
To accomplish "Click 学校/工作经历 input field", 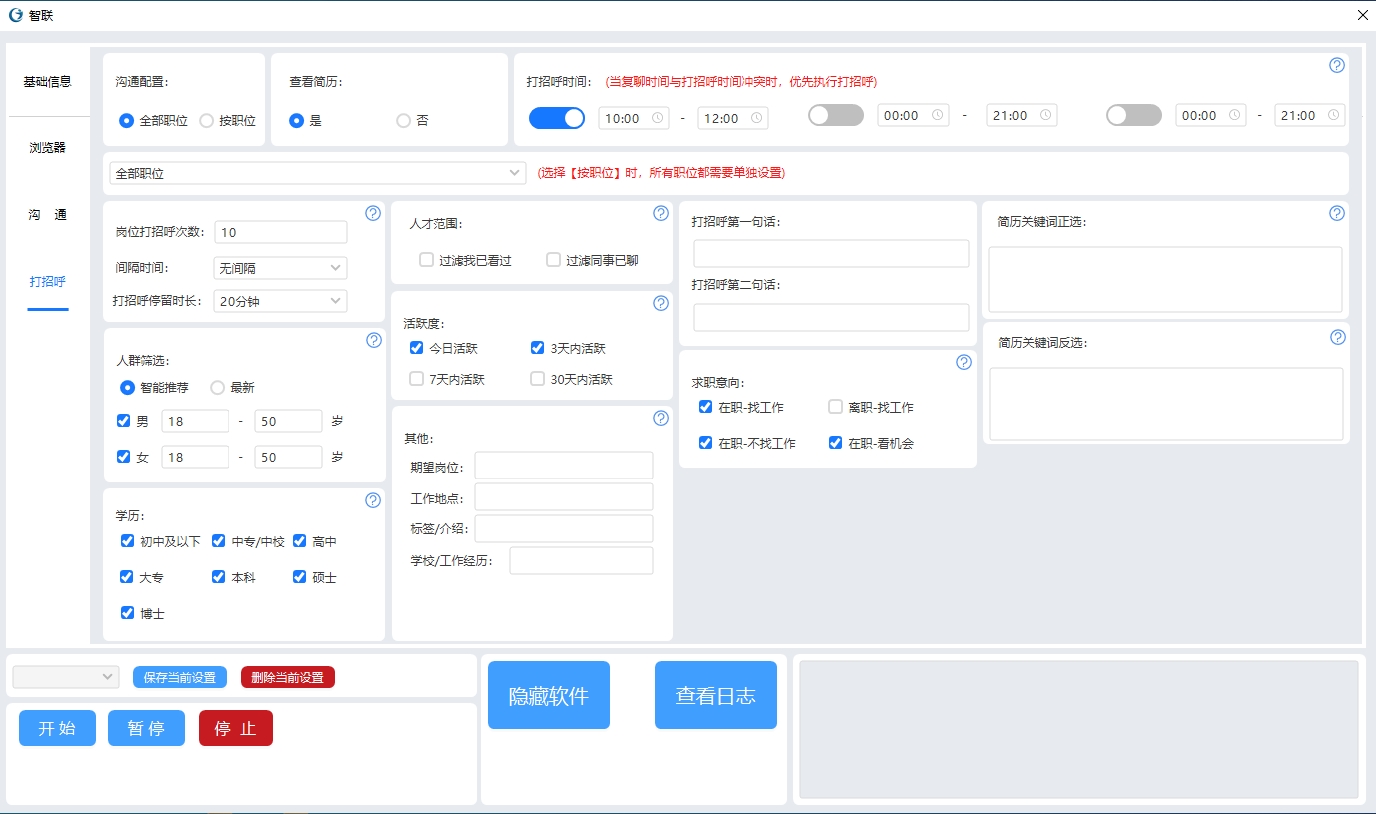I will 581,560.
